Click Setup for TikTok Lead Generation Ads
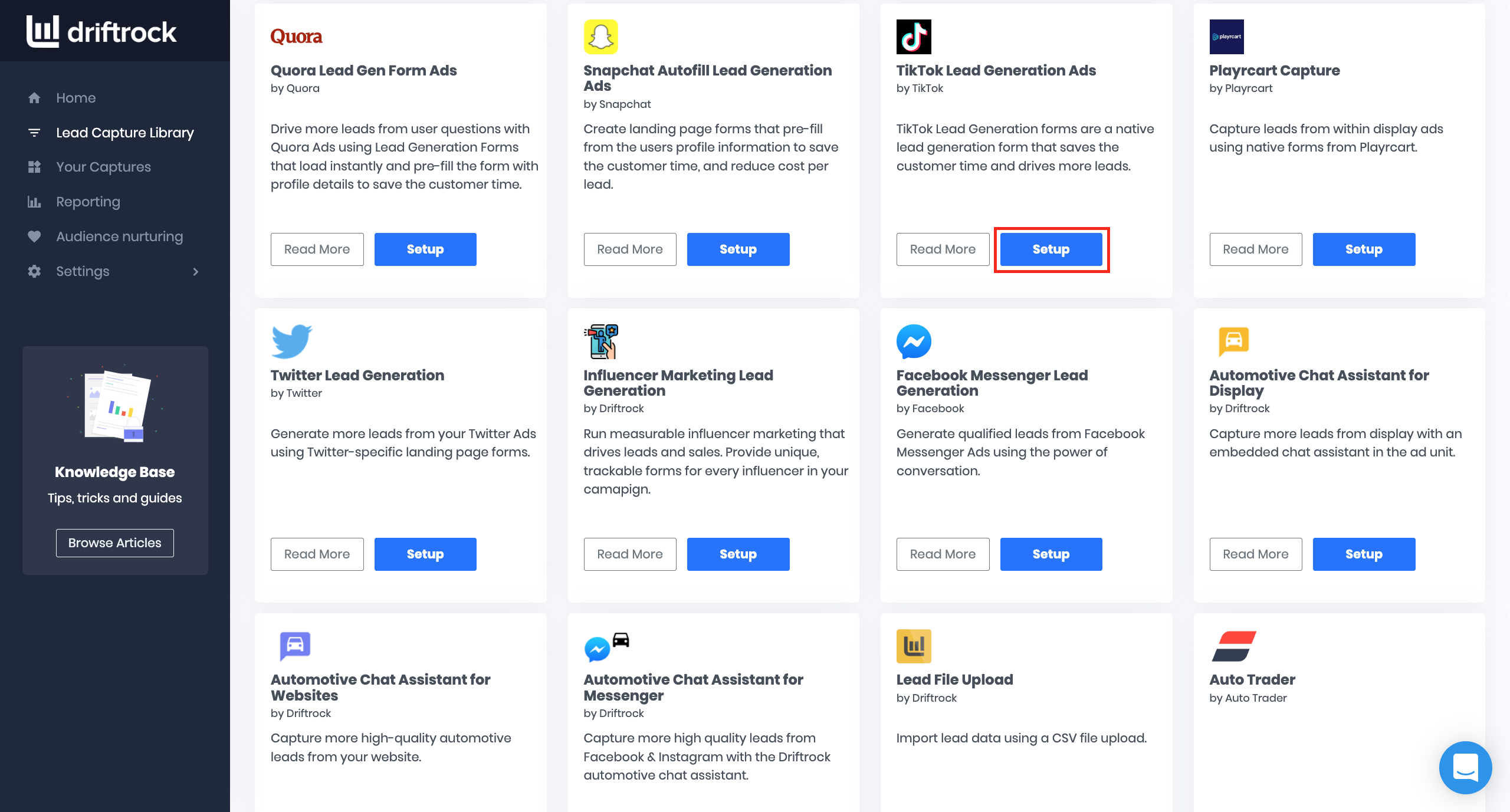This screenshot has width=1510, height=812. 1051,249
